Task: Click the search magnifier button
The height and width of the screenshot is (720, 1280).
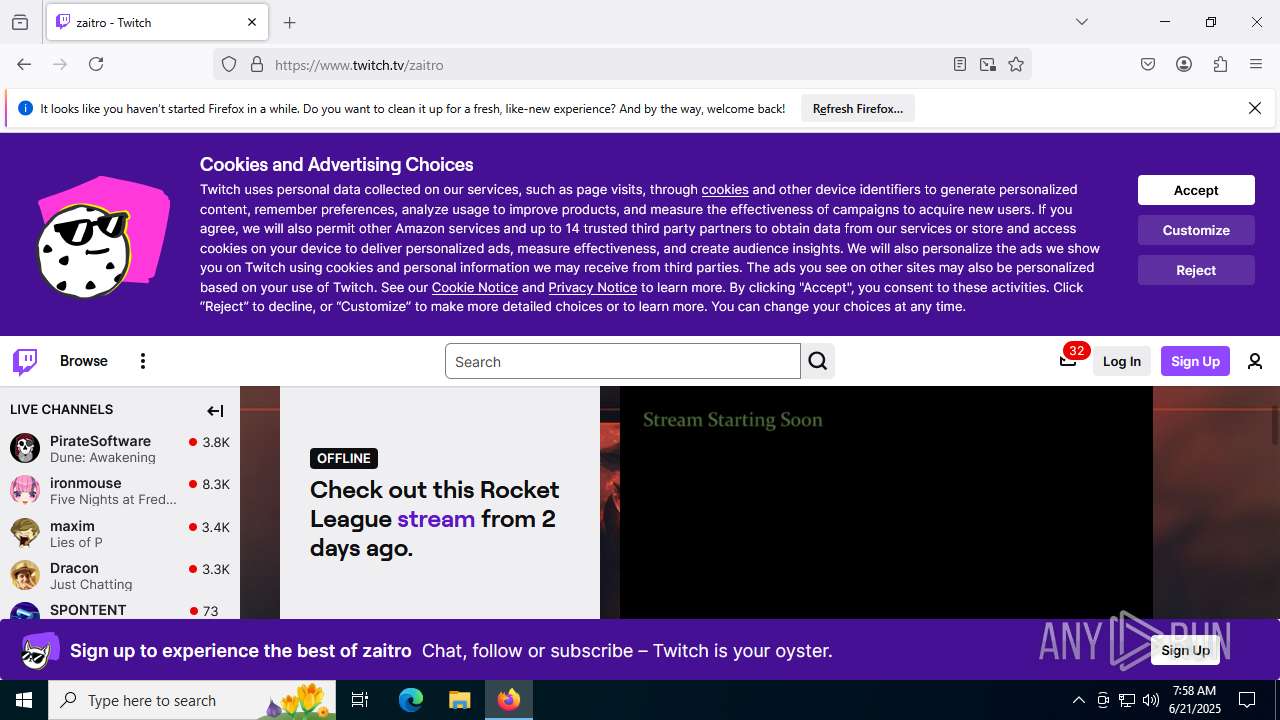Action: [818, 361]
